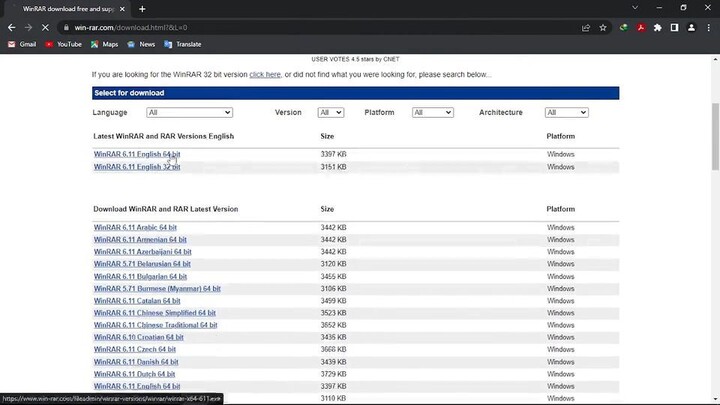
Task: Click the scrollbar down arrow
Action: coord(715,399)
